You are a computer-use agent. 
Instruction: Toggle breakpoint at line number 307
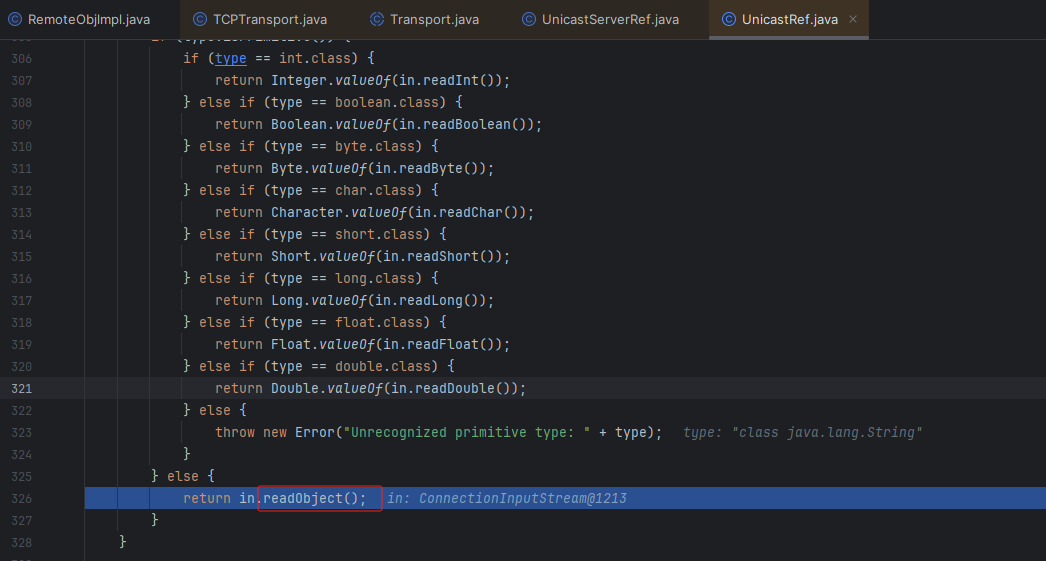[x=22, y=80]
